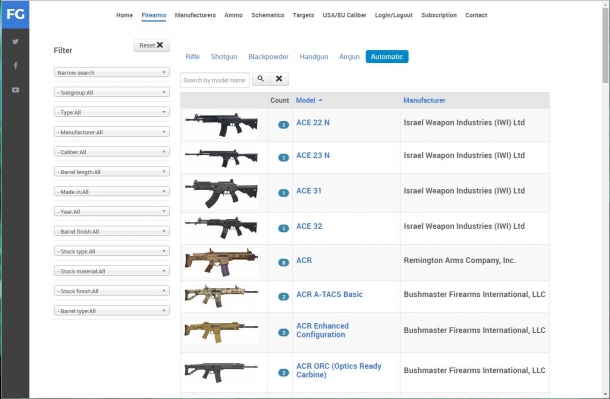Open the Subscription menu item
The height and width of the screenshot is (399, 610).
click(439, 15)
